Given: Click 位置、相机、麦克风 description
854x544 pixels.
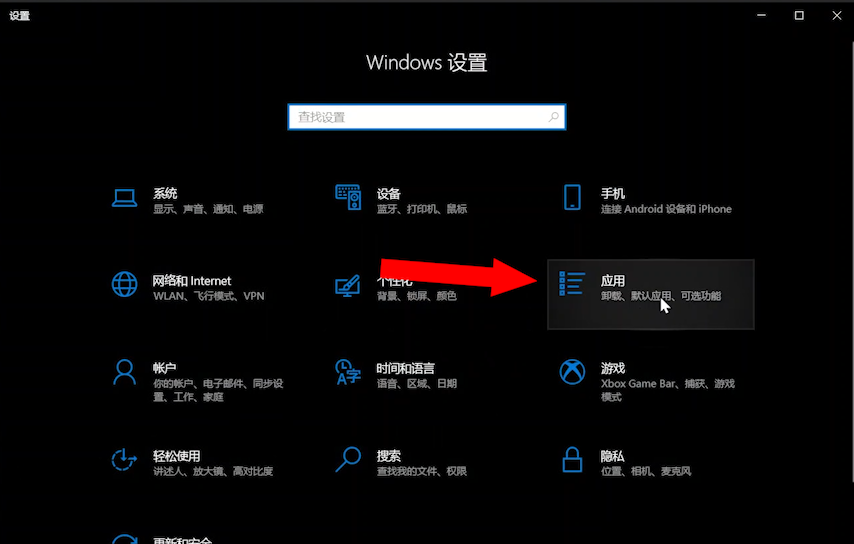Looking at the screenshot, I should click(x=646, y=472).
